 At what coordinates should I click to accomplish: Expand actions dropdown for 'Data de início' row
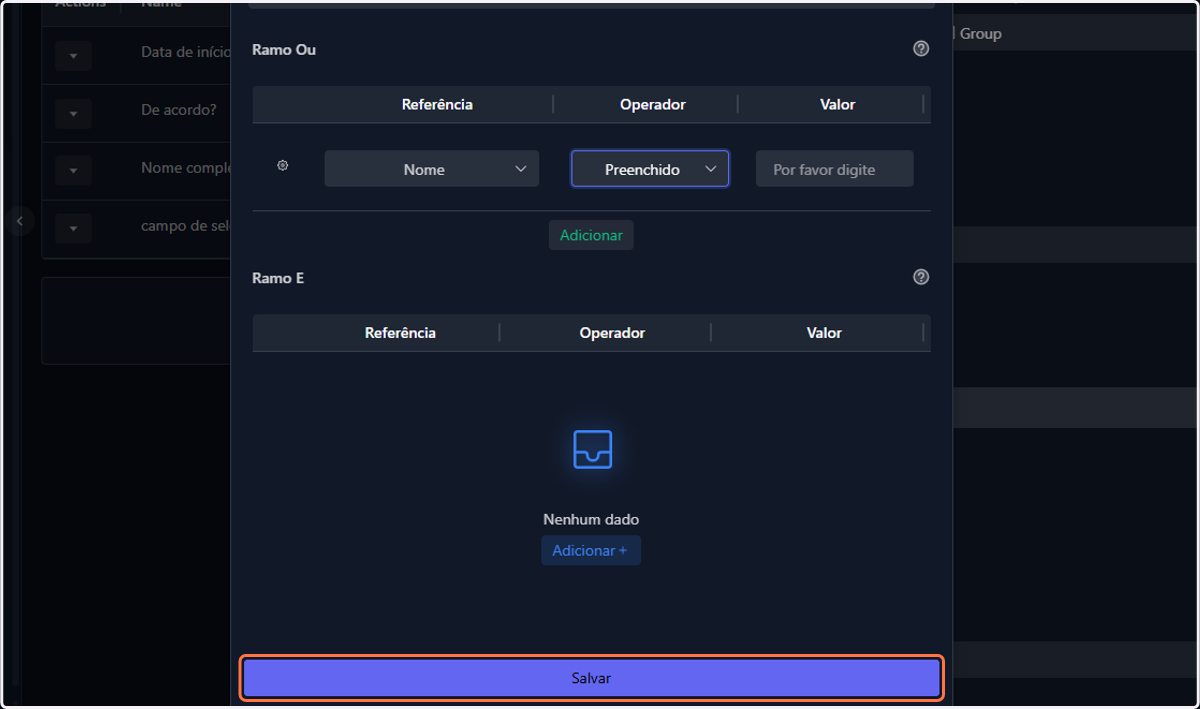pyautogui.click(x=74, y=56)
